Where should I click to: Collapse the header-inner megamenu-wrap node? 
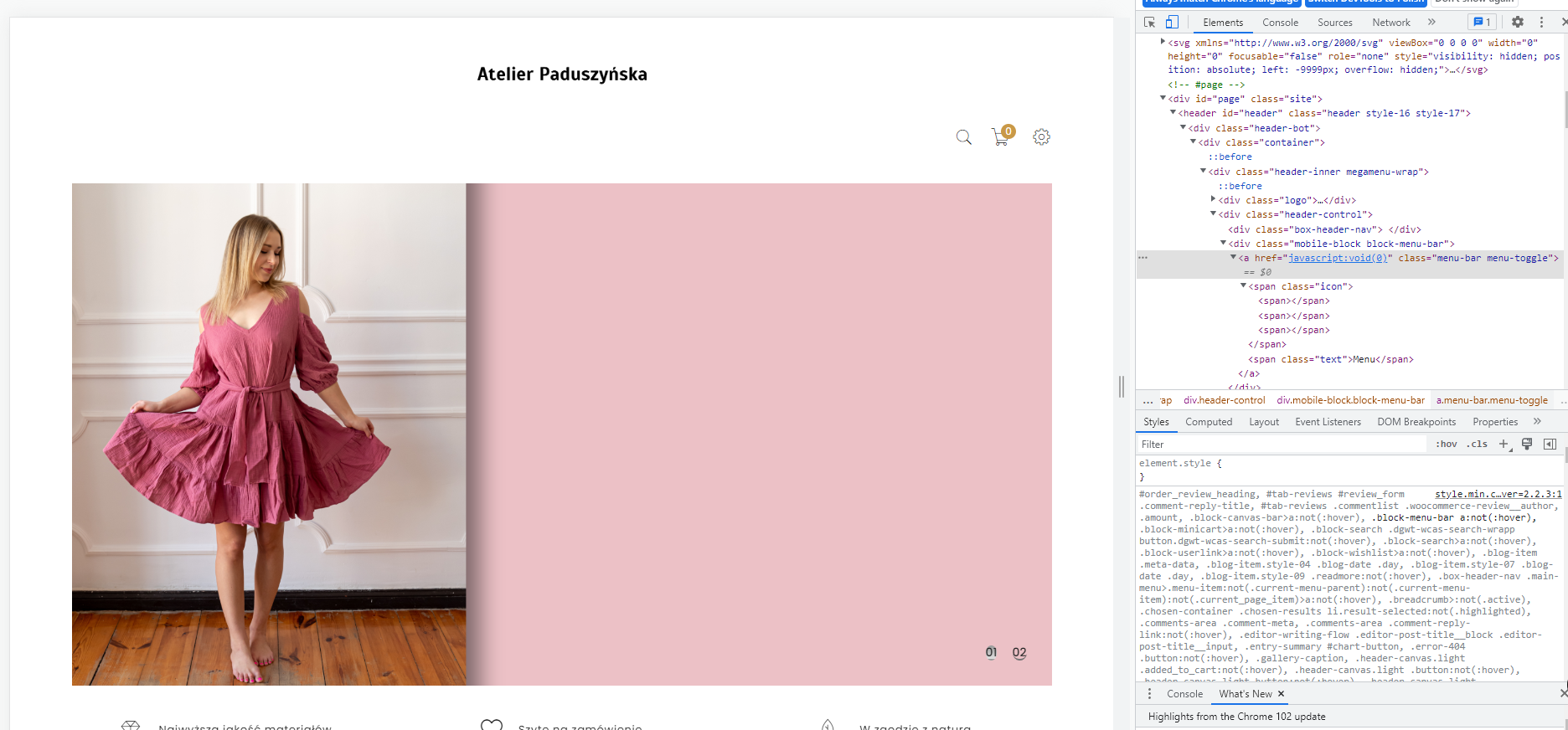pos(1203,172)
